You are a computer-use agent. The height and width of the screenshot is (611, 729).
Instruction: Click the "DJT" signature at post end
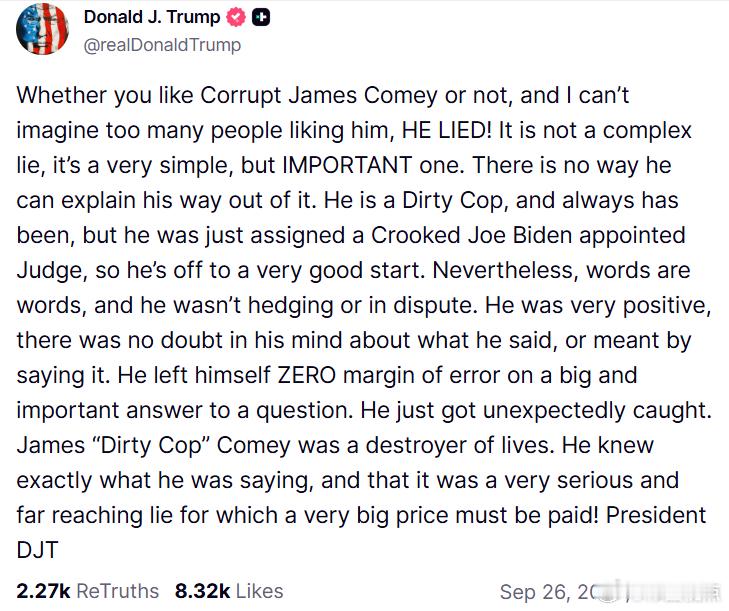click(x=37, y=551)
